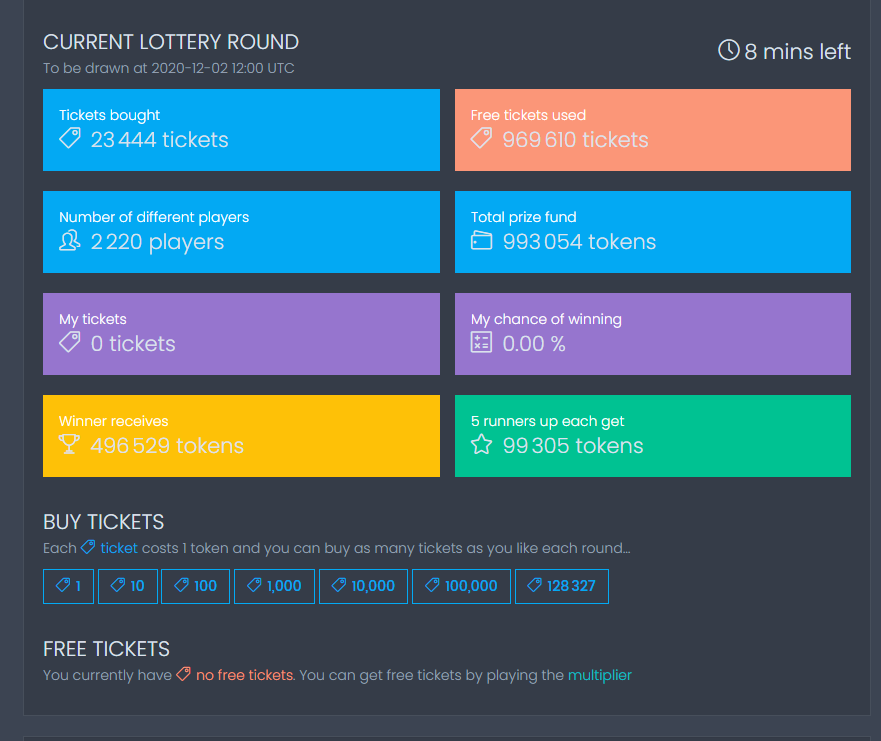Click the tag icon in Free tickets used card
Viewport: 881px width, 741px height.
482,138
